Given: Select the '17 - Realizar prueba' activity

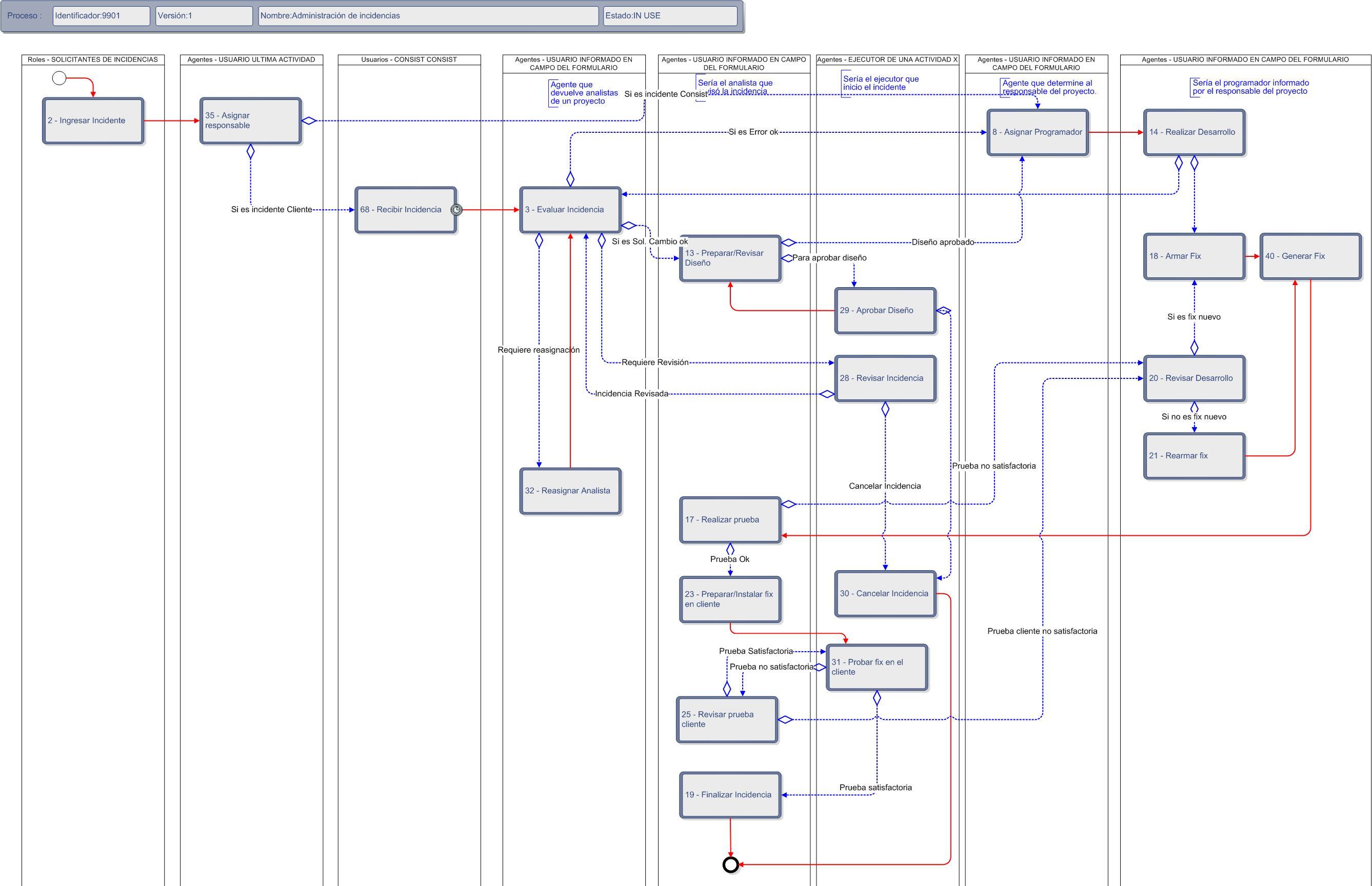Looking at the screenshot, I should [730, 520].
